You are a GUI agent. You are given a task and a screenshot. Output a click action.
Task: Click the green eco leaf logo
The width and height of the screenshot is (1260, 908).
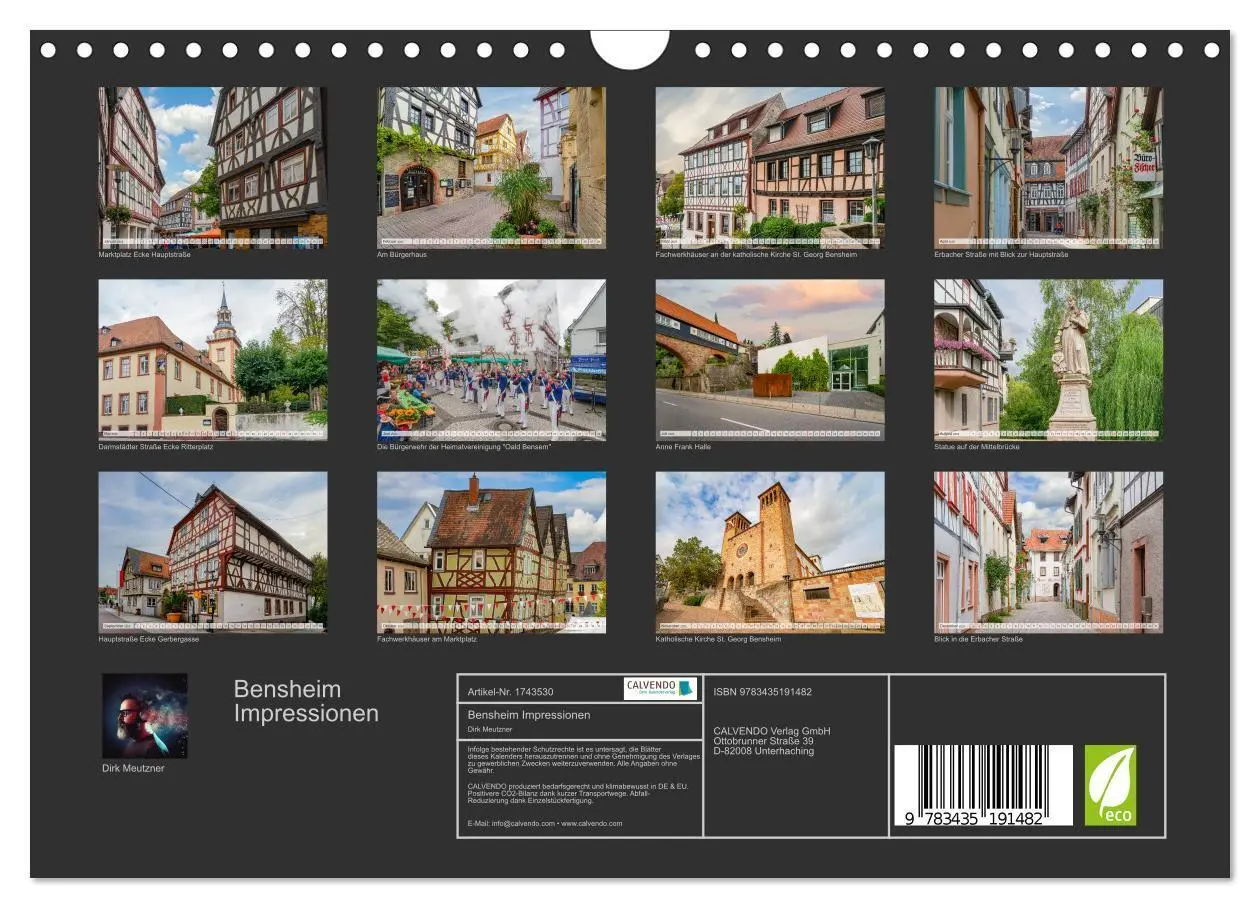click(x=1110, y=785)
